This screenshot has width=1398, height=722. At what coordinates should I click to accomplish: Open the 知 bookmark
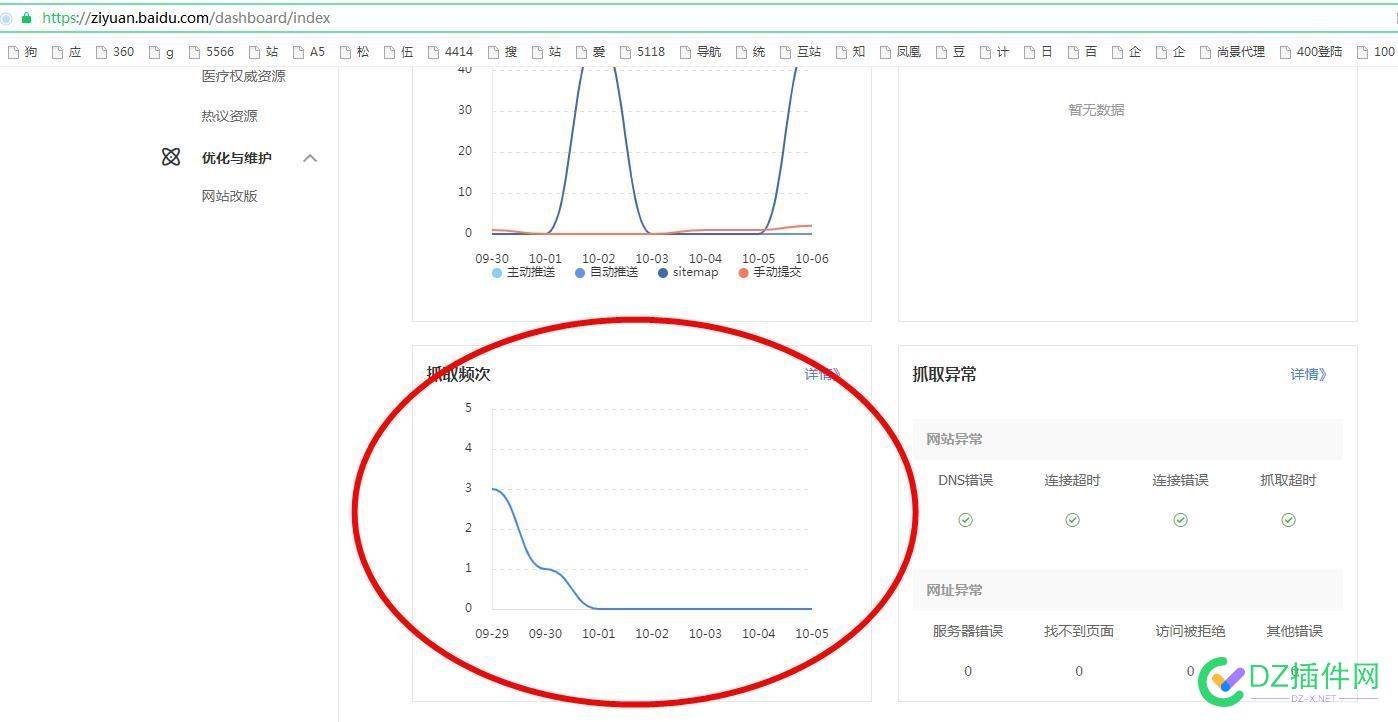(851, 52)
